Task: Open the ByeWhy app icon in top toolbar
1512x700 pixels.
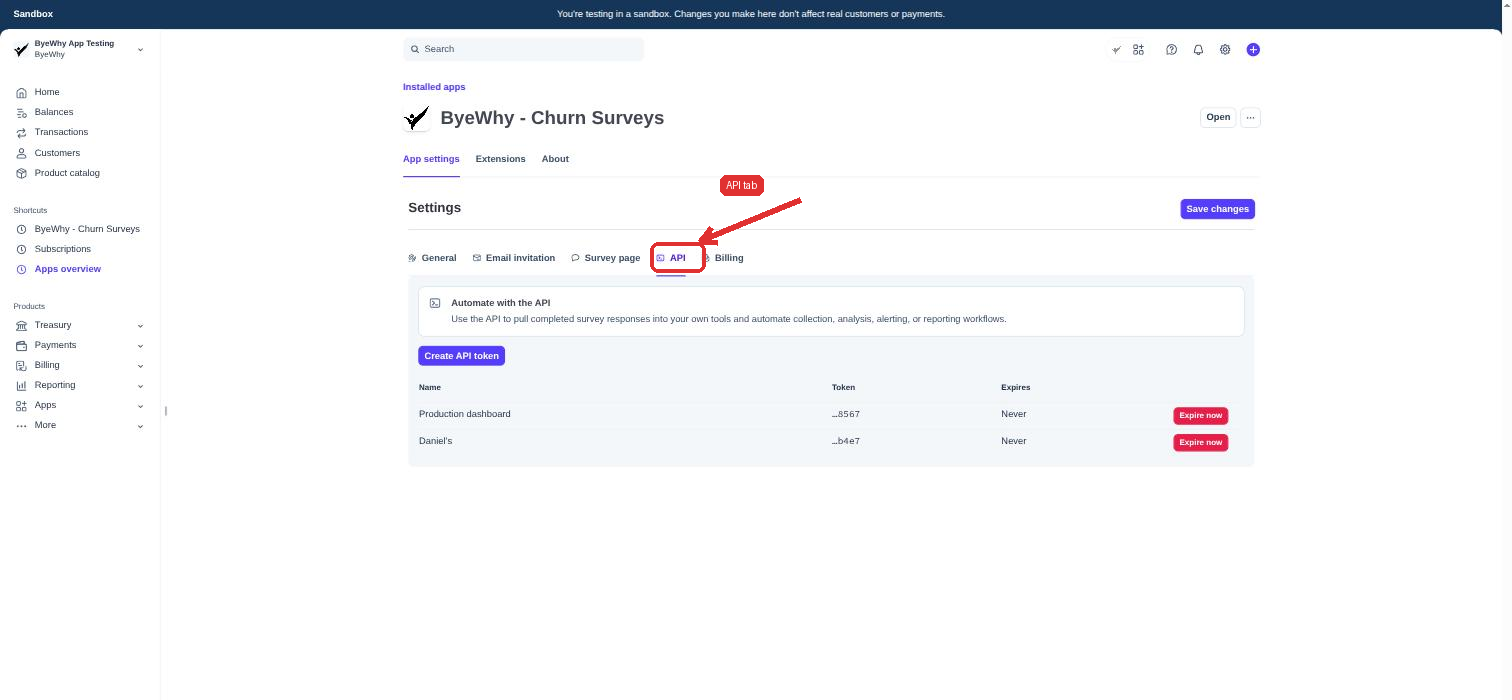Action: [x=1117, y=50]
